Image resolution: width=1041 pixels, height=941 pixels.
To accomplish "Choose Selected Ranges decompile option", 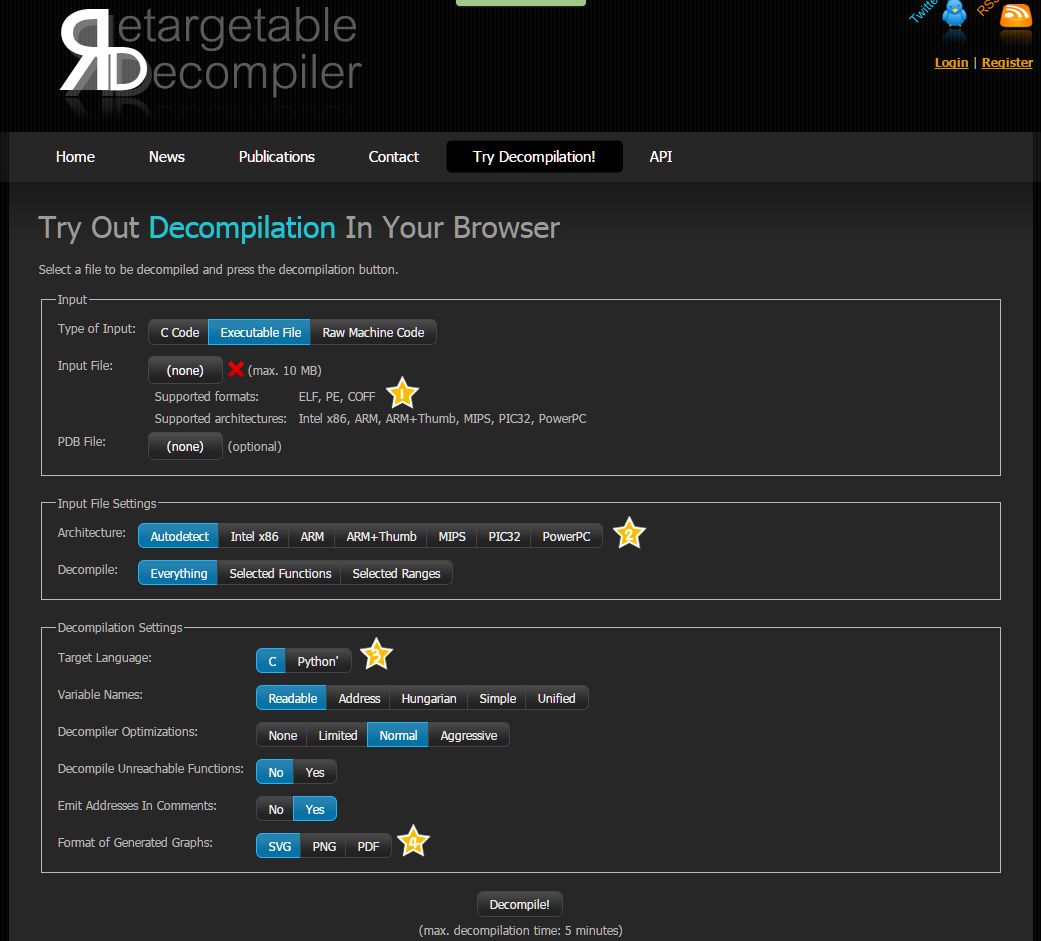I will point(396,573).
